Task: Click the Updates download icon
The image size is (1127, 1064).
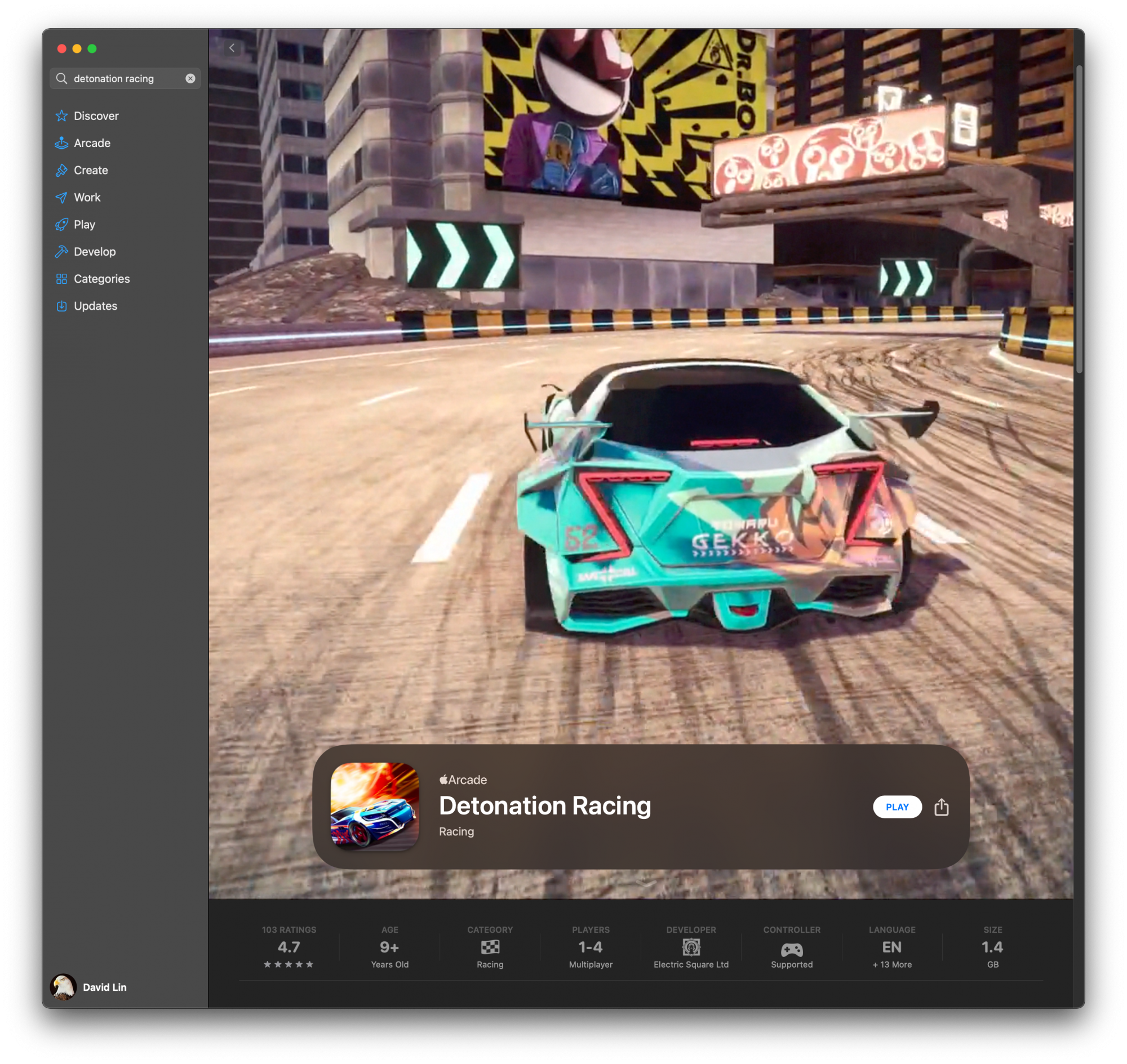Action: pyautogui.click(x=61, y=306)
